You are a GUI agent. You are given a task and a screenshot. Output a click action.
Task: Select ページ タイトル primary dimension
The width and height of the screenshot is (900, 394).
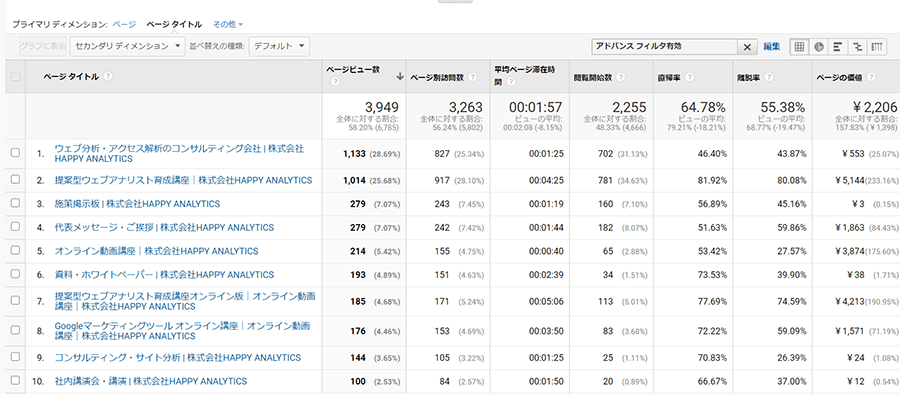pos(174,24)
